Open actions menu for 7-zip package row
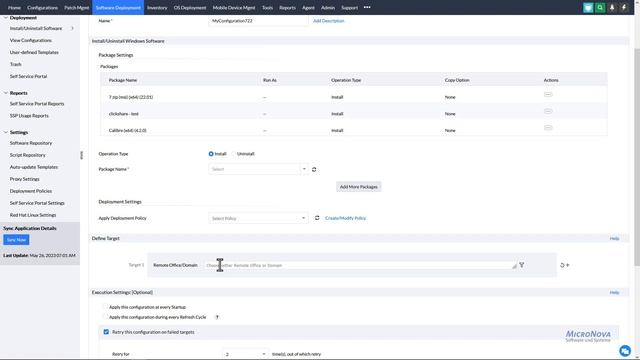This screenshot has width=640, height=360. (548, 94)
